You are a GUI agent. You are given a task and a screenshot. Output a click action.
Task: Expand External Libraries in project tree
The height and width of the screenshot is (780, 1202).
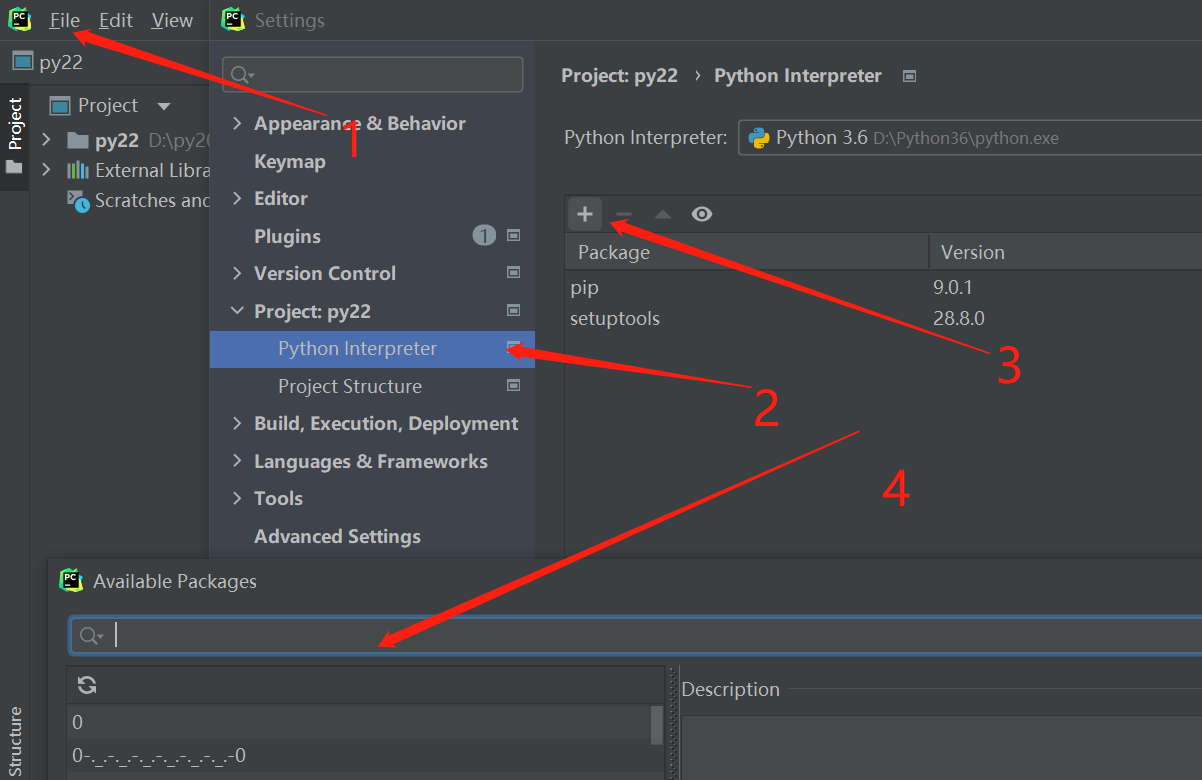(x=46, y=170)
